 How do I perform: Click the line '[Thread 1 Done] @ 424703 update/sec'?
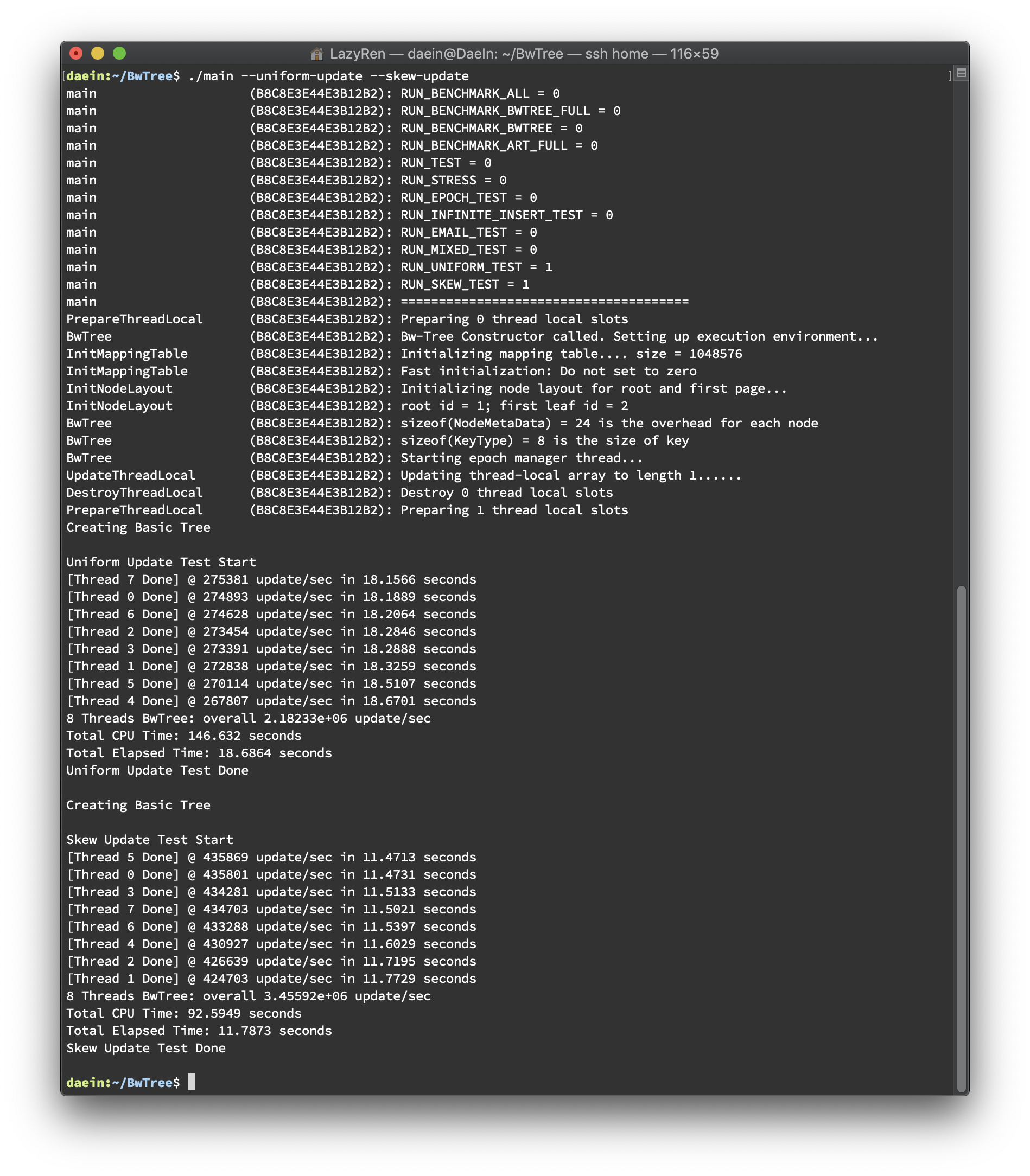pyautogui.click(x=272, y=979)
